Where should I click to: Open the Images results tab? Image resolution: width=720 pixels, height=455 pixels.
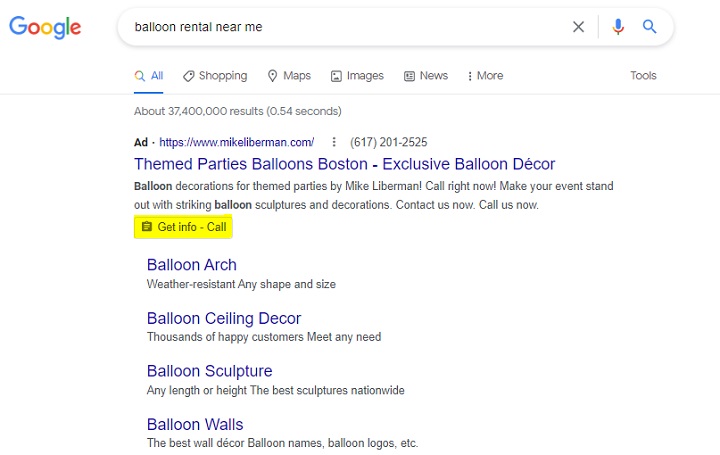[357, 76]
